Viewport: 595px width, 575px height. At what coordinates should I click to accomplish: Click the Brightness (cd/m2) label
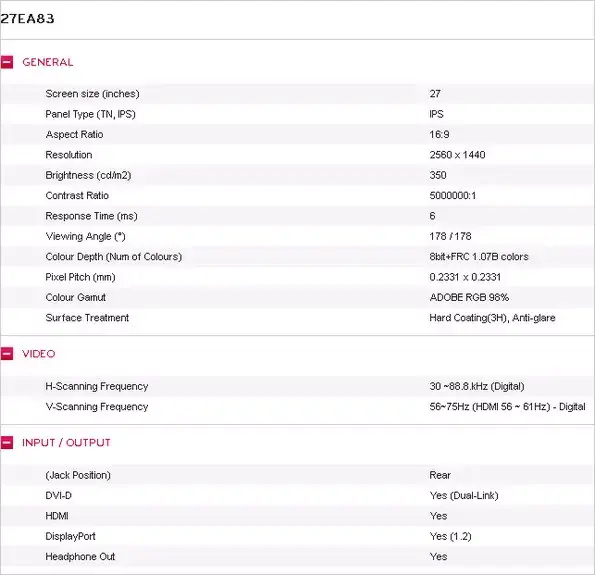coord(88,175)
